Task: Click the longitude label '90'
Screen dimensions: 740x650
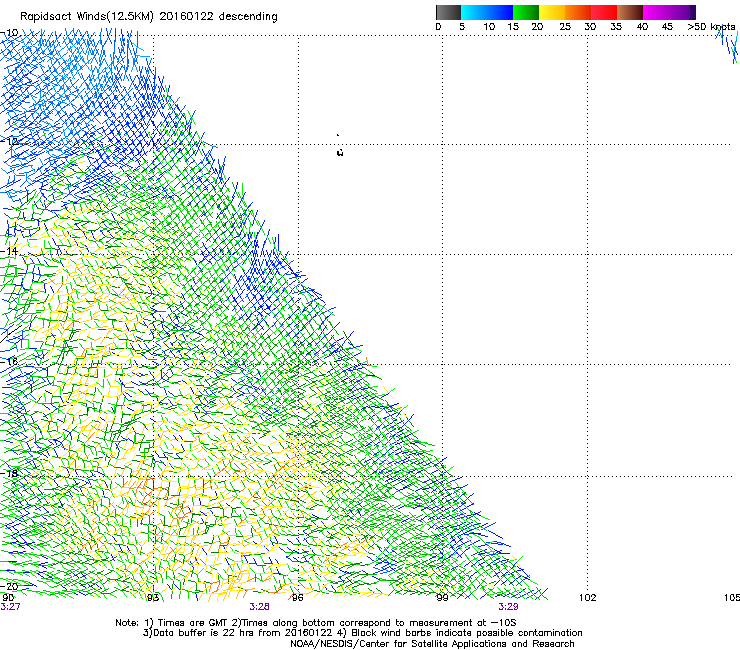Action: tap(8, 597)
